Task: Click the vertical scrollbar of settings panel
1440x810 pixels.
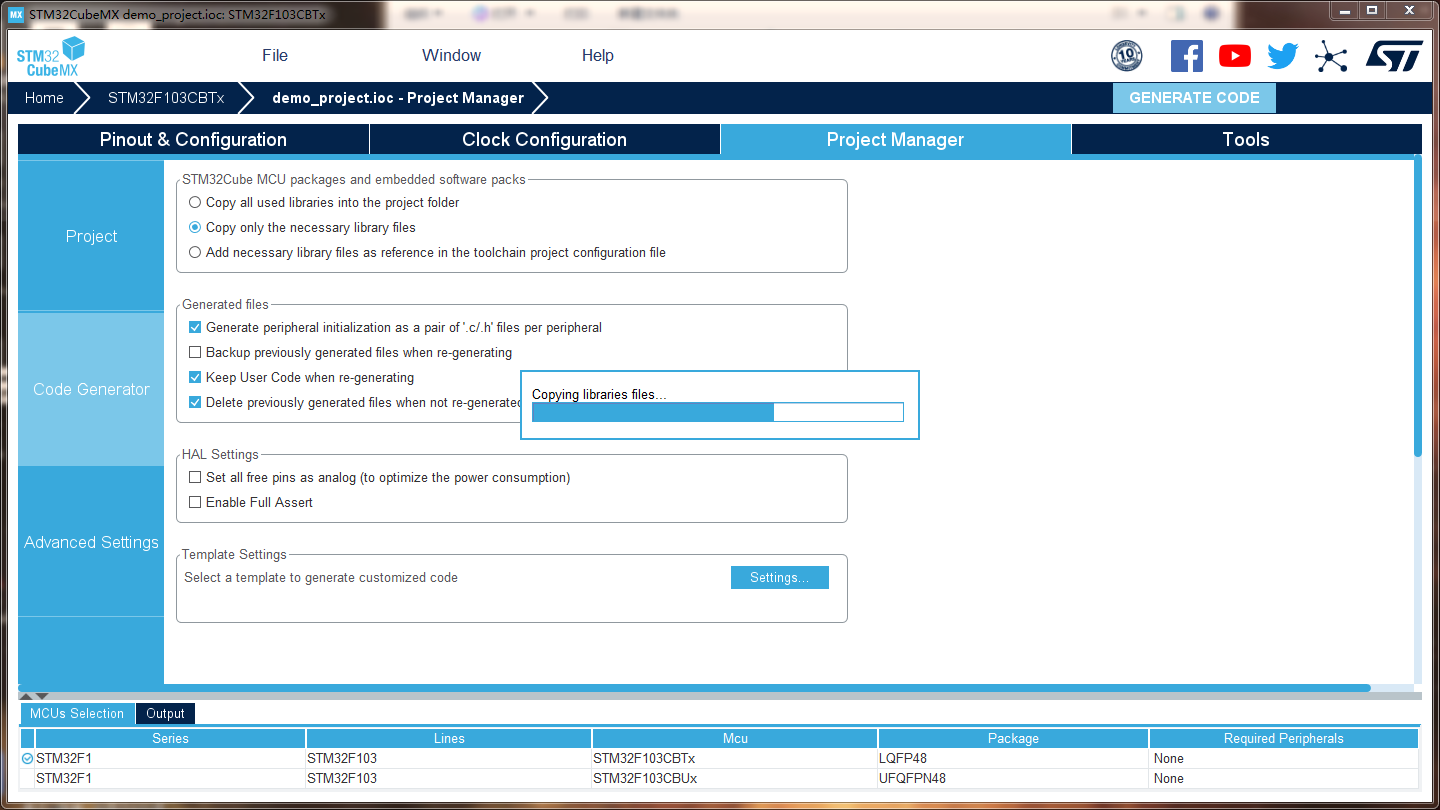Action: tap(1417, 305)
